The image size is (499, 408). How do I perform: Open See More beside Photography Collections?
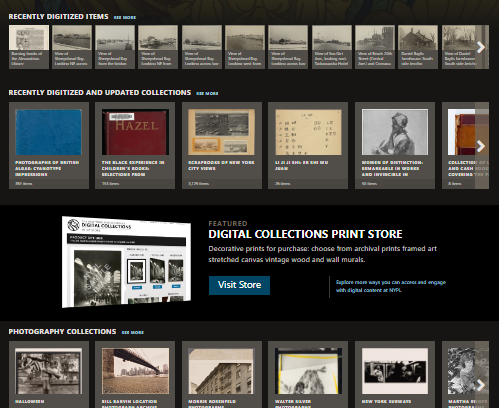pos(133,332)
